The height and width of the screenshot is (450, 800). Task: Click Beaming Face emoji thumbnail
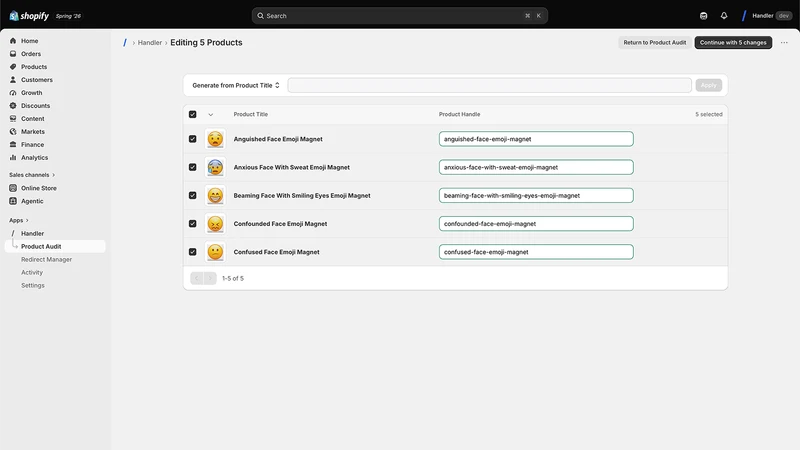[215, 195]
